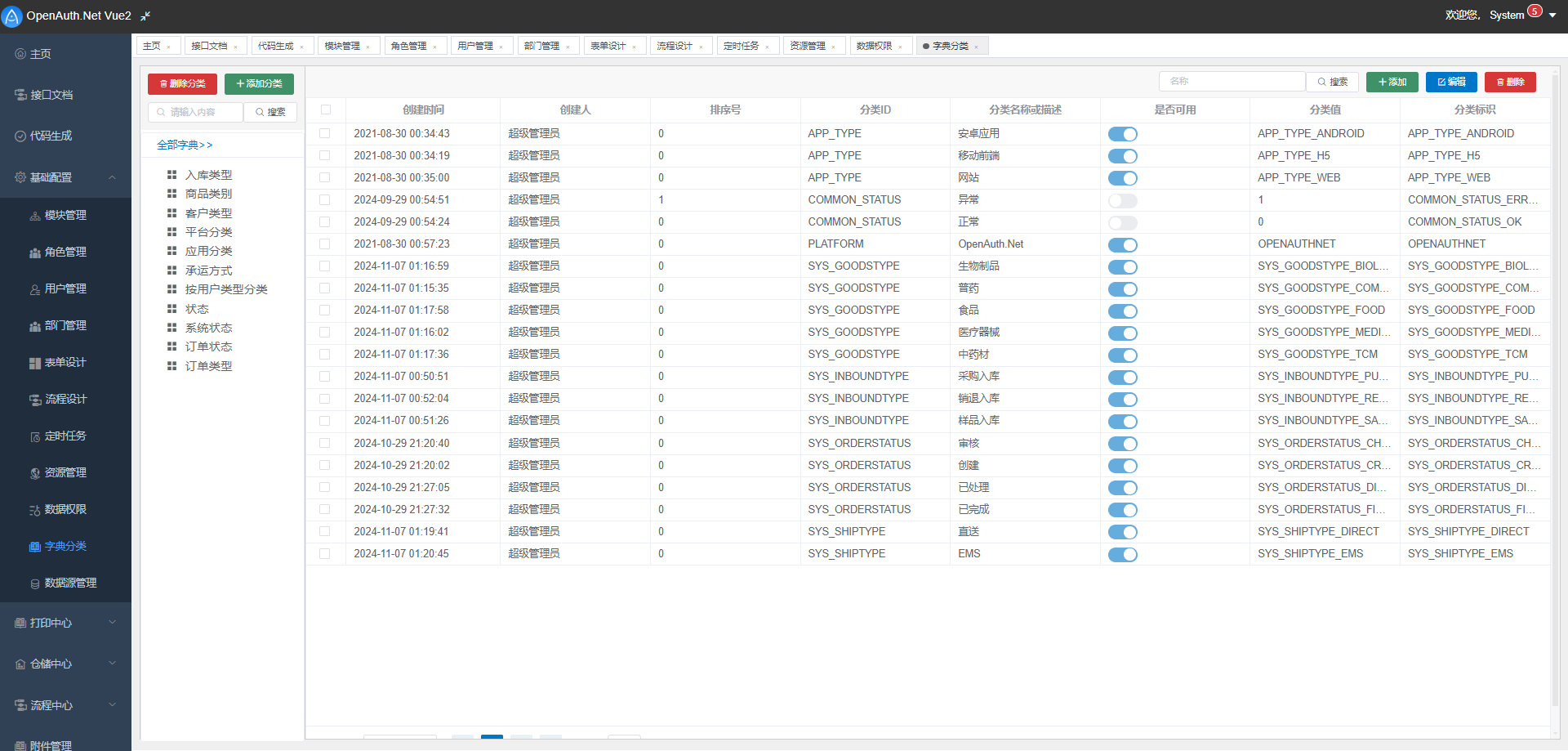Image resolution: width=1568 pixels, height=751 pixels.
Task: Enable the COMMON_STATUS 异常 availability switch
Action: pos(1123,200)
